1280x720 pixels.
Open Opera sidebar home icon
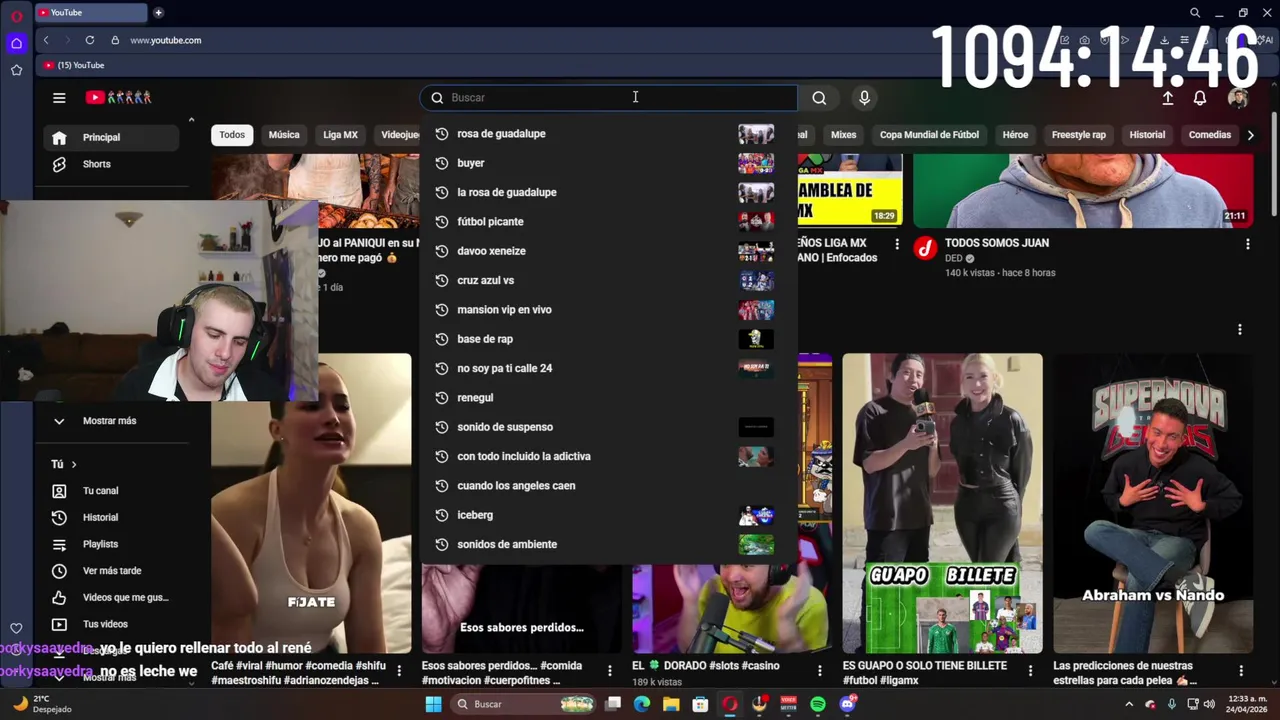(16, 43)
